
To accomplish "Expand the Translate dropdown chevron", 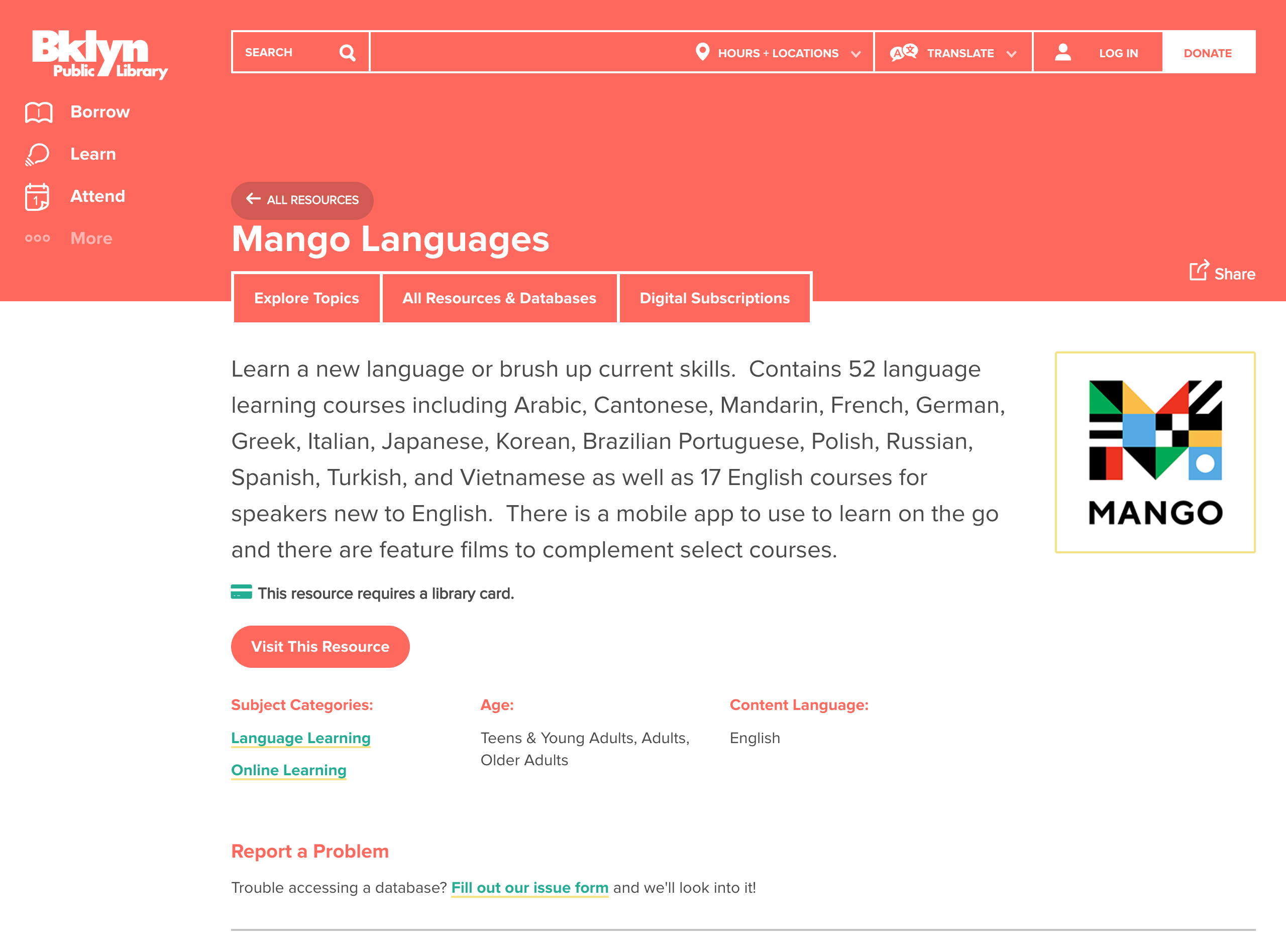I will (1011, 54).
